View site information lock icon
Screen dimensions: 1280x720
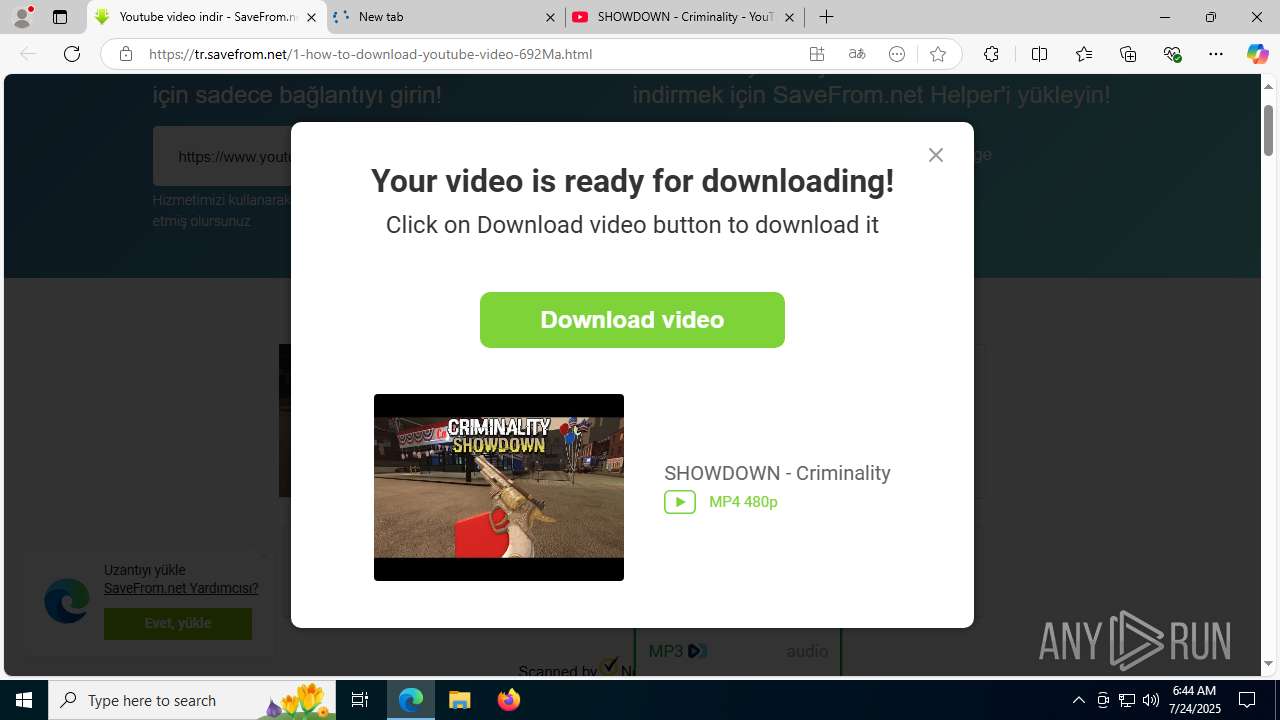[x=125, y=54]
